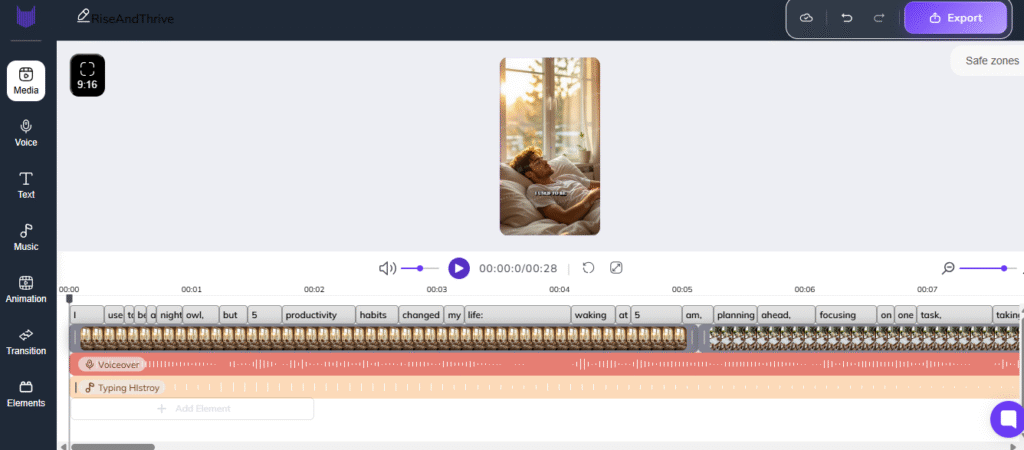Click the app logo icon
Screen dimensions: 1024x450
[26, 17]
